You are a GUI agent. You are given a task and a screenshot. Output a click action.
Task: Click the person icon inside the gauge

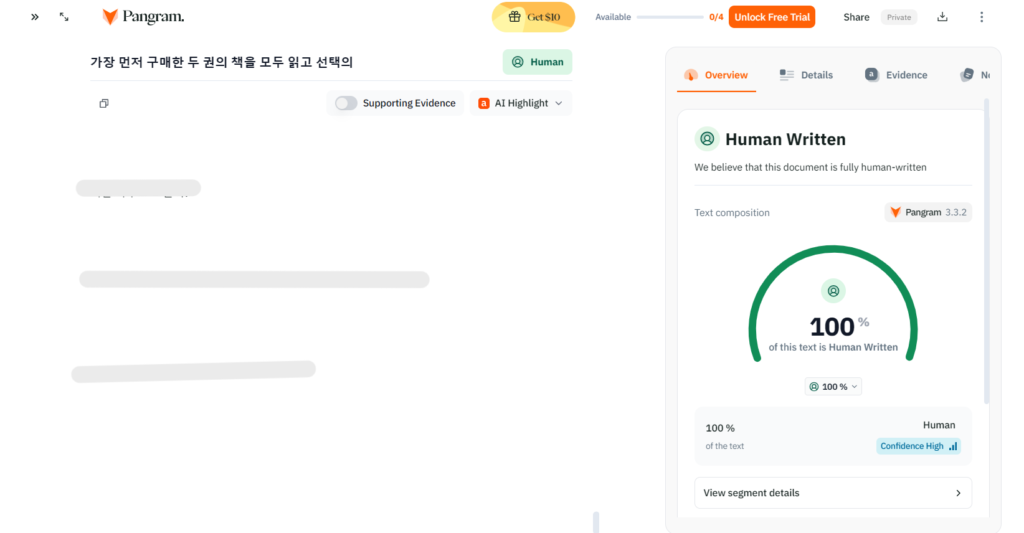833,291
